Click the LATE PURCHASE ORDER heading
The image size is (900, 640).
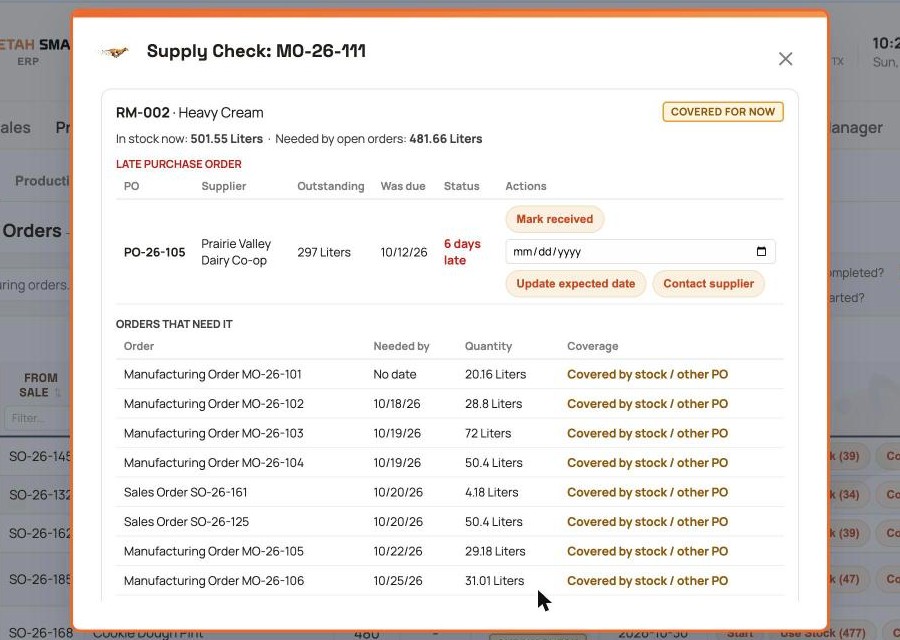[x=179, y=164]
